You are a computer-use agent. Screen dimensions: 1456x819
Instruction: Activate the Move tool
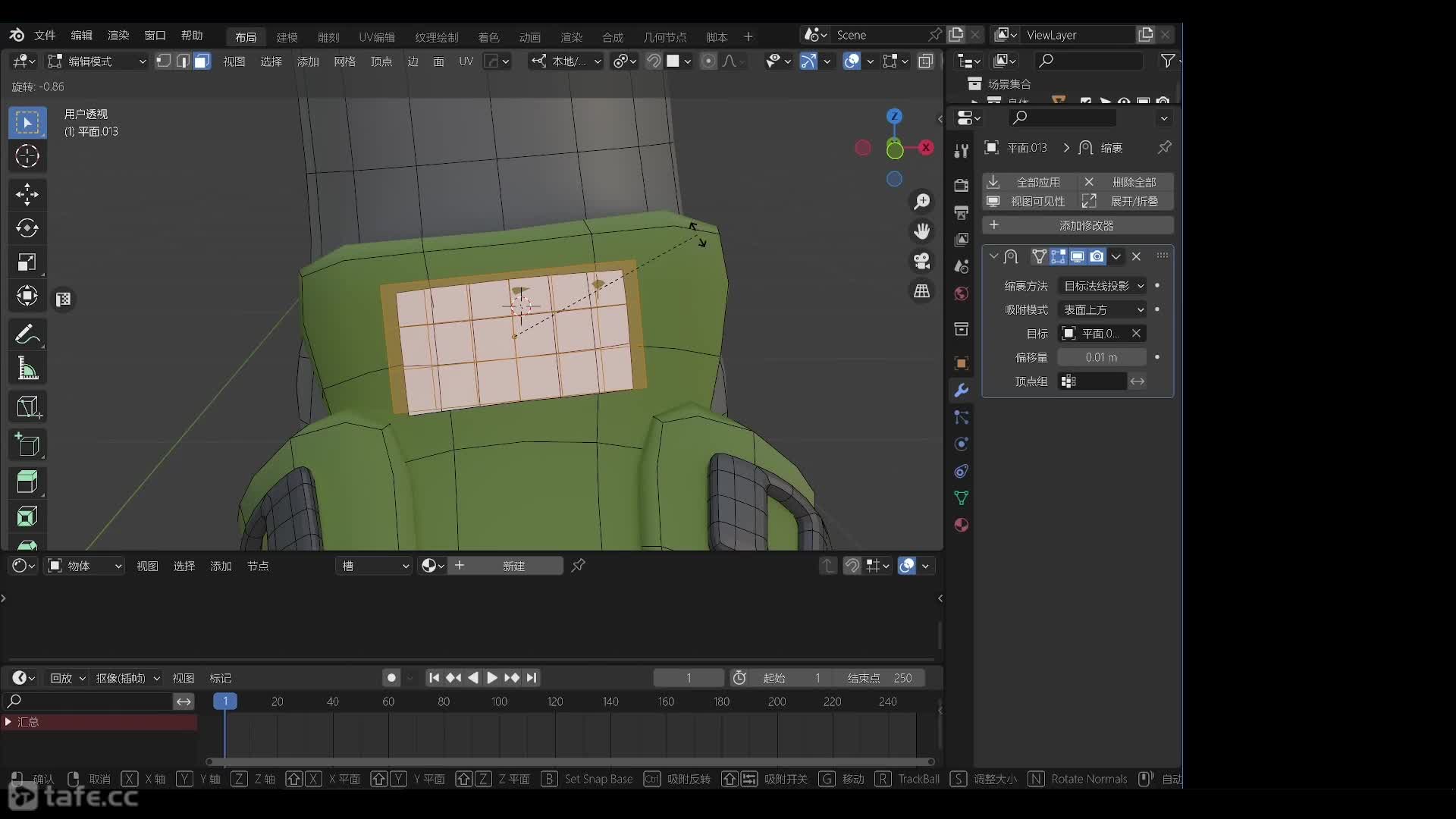click(x=27, y=194)
